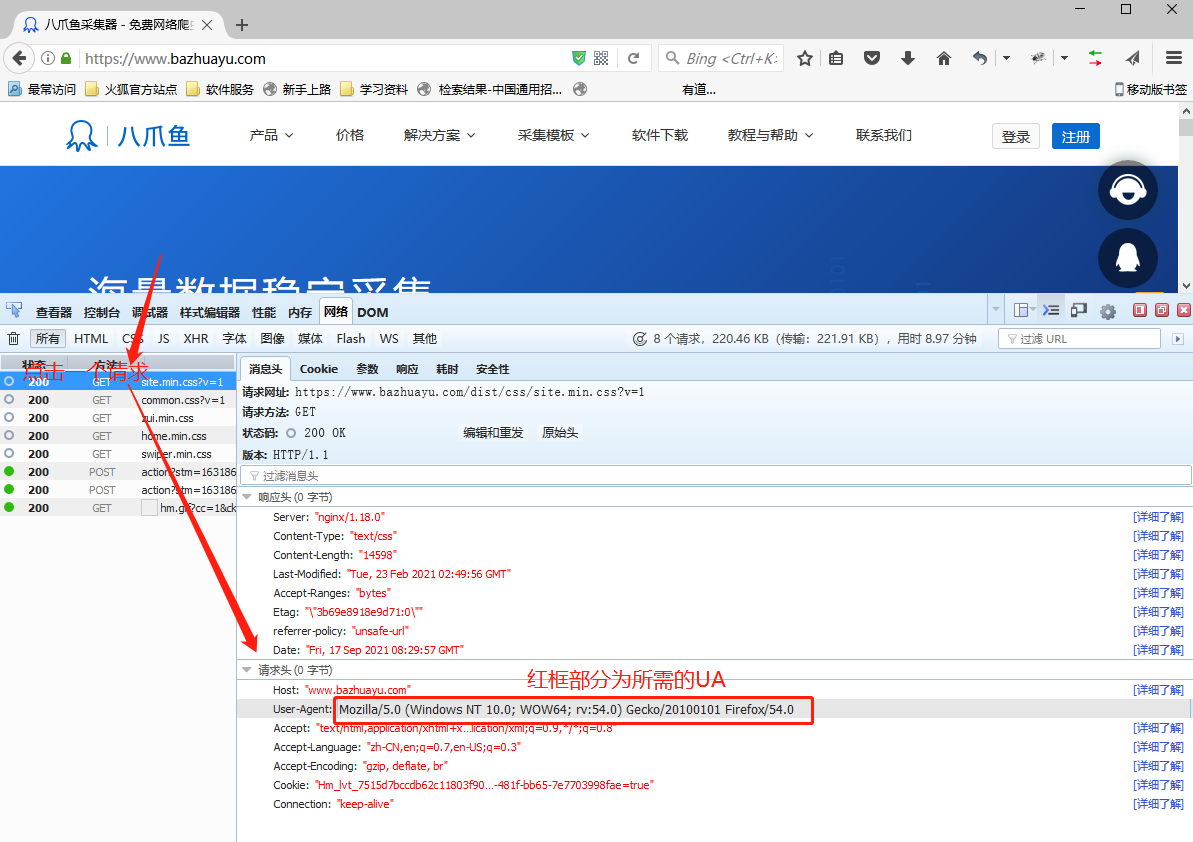This screenshot has height=842, width=1193.
Task: Click the green and red arrows toolbar icon
Action: (x=1096, y=59)
